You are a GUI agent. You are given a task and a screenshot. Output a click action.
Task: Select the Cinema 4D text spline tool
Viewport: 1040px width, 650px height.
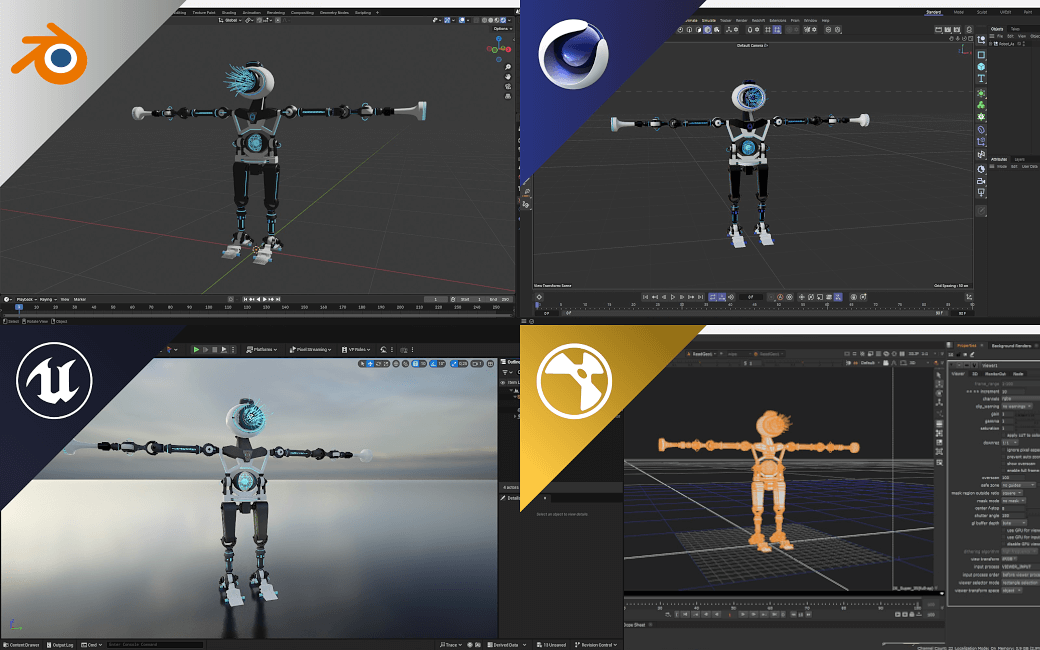[x=981, y=78]
